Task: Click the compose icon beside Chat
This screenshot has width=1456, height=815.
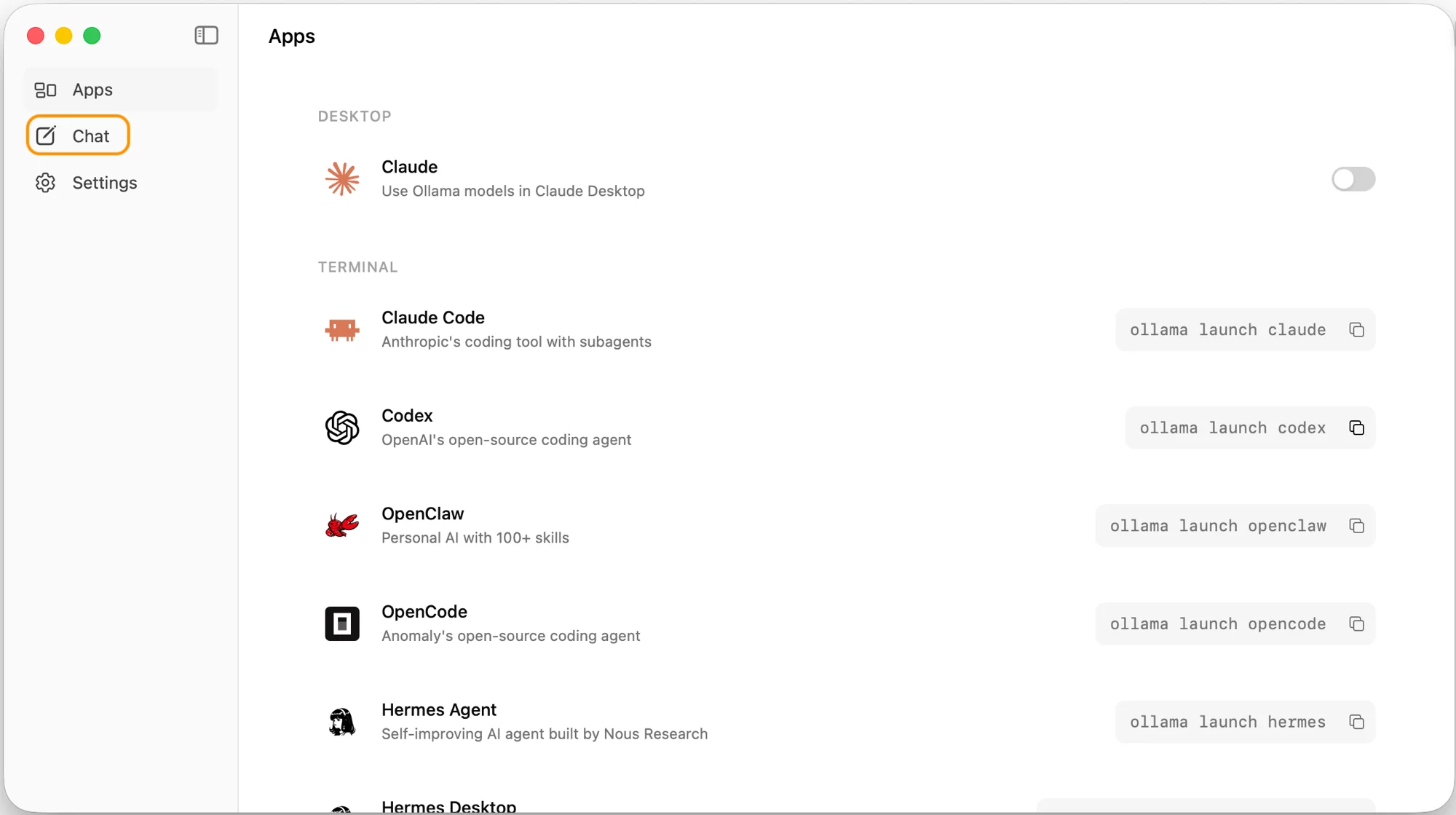Action: [46, 135]
